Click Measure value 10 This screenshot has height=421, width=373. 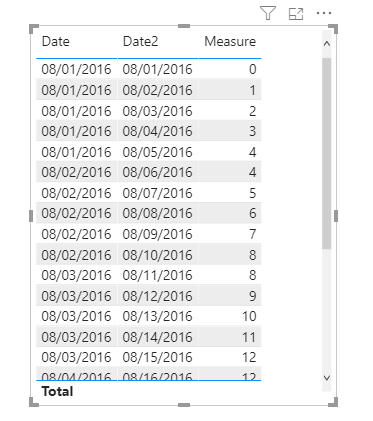pos(249,316)
